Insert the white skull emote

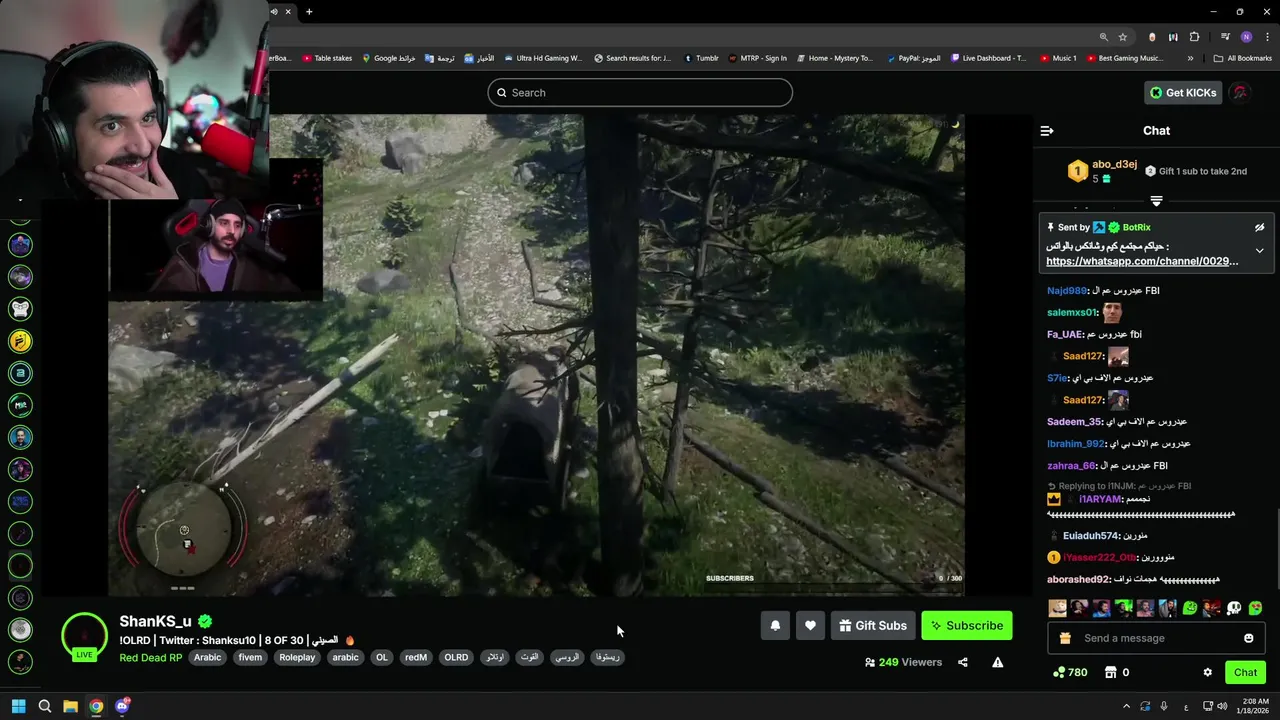click(x=1233, y=608)
